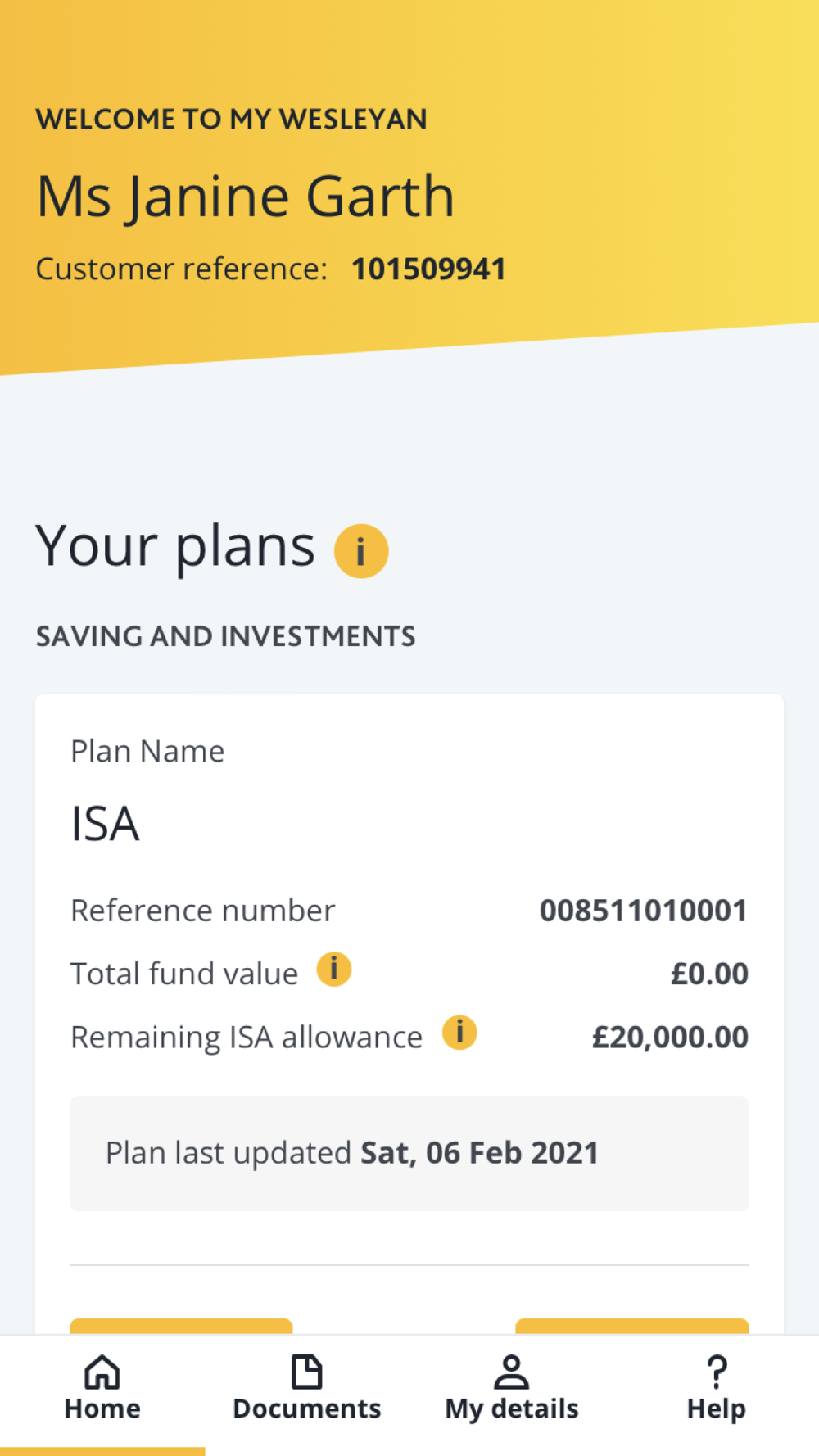Show the Remaining ISA allowance info tooltip

tap(459, 1033)
